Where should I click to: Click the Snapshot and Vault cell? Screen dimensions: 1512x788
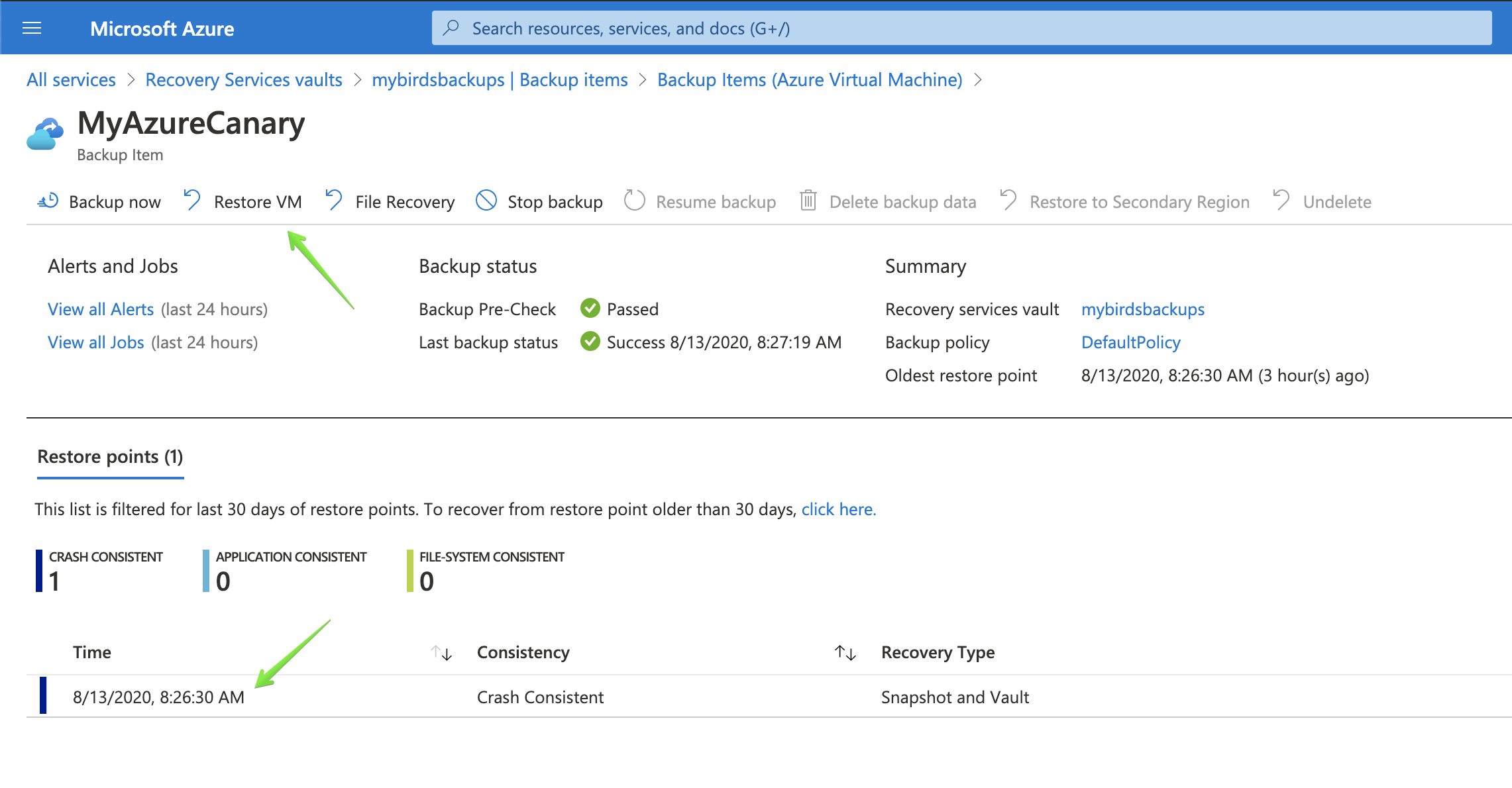tap(955, 697)
